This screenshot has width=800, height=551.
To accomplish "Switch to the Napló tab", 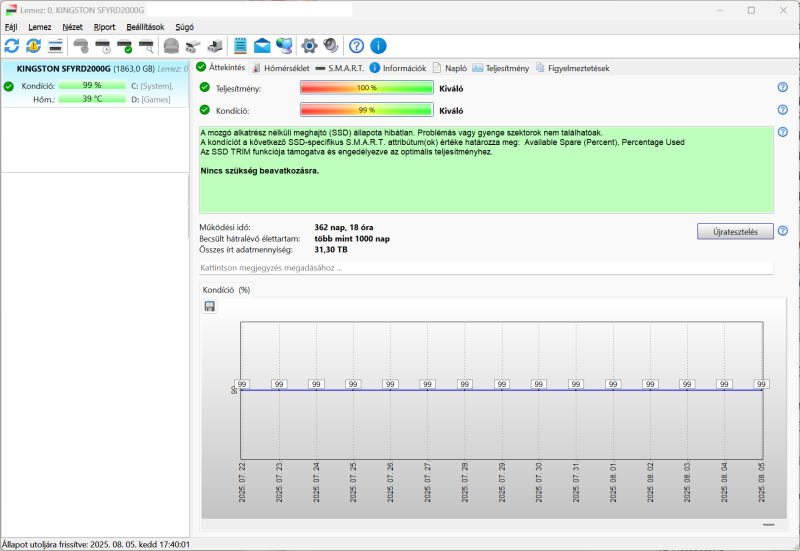I will pos(450,68).
